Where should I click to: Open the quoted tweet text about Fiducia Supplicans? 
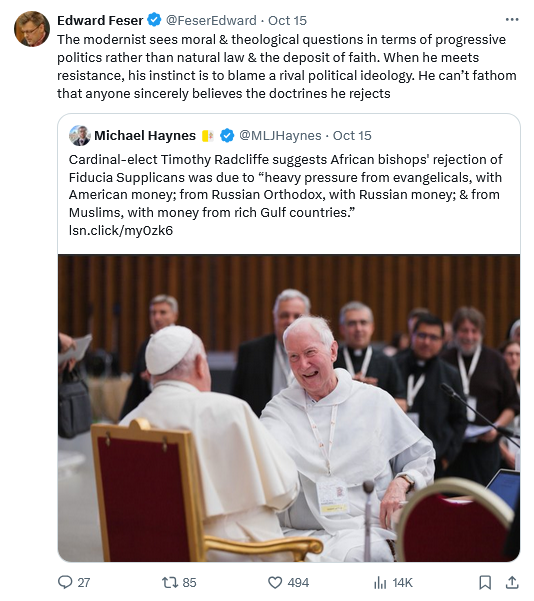(286, 186)
